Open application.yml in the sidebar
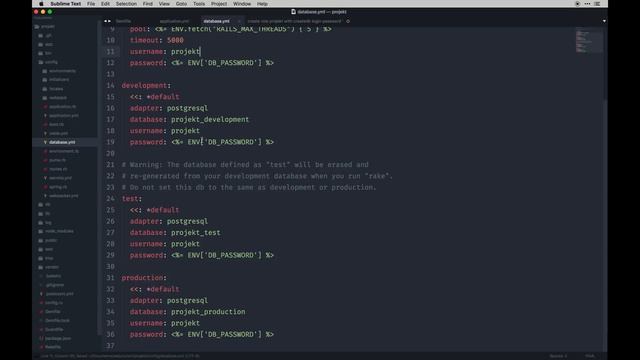 point(61,116)
